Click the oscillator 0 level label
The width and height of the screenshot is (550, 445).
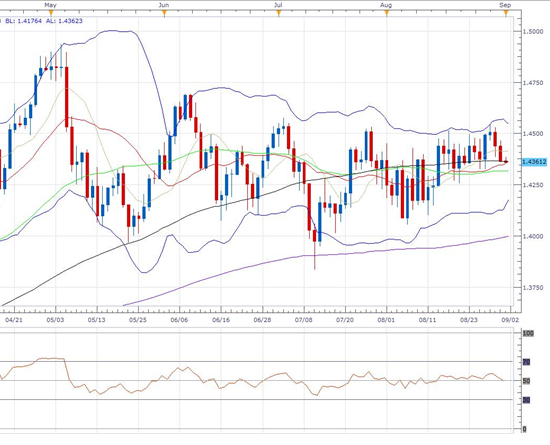[524, 429]
